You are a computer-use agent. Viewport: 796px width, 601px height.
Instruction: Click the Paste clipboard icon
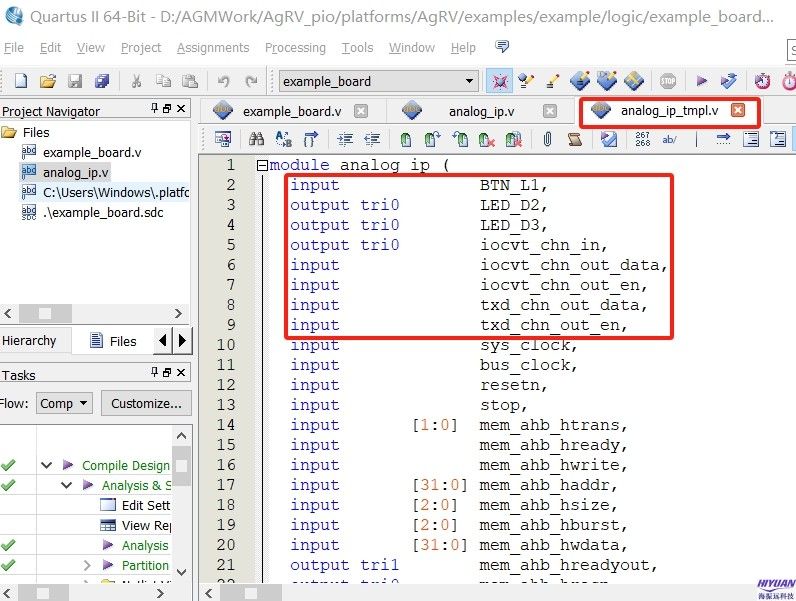[x=189, y=81]
